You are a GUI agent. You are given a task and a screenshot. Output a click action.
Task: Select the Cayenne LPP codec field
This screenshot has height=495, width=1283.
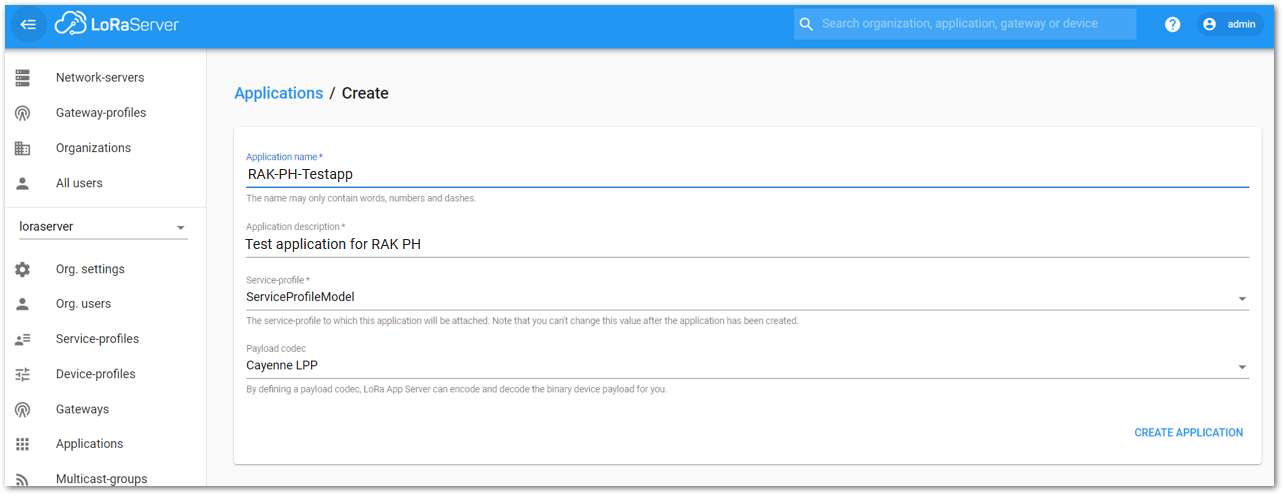(747, 366)
